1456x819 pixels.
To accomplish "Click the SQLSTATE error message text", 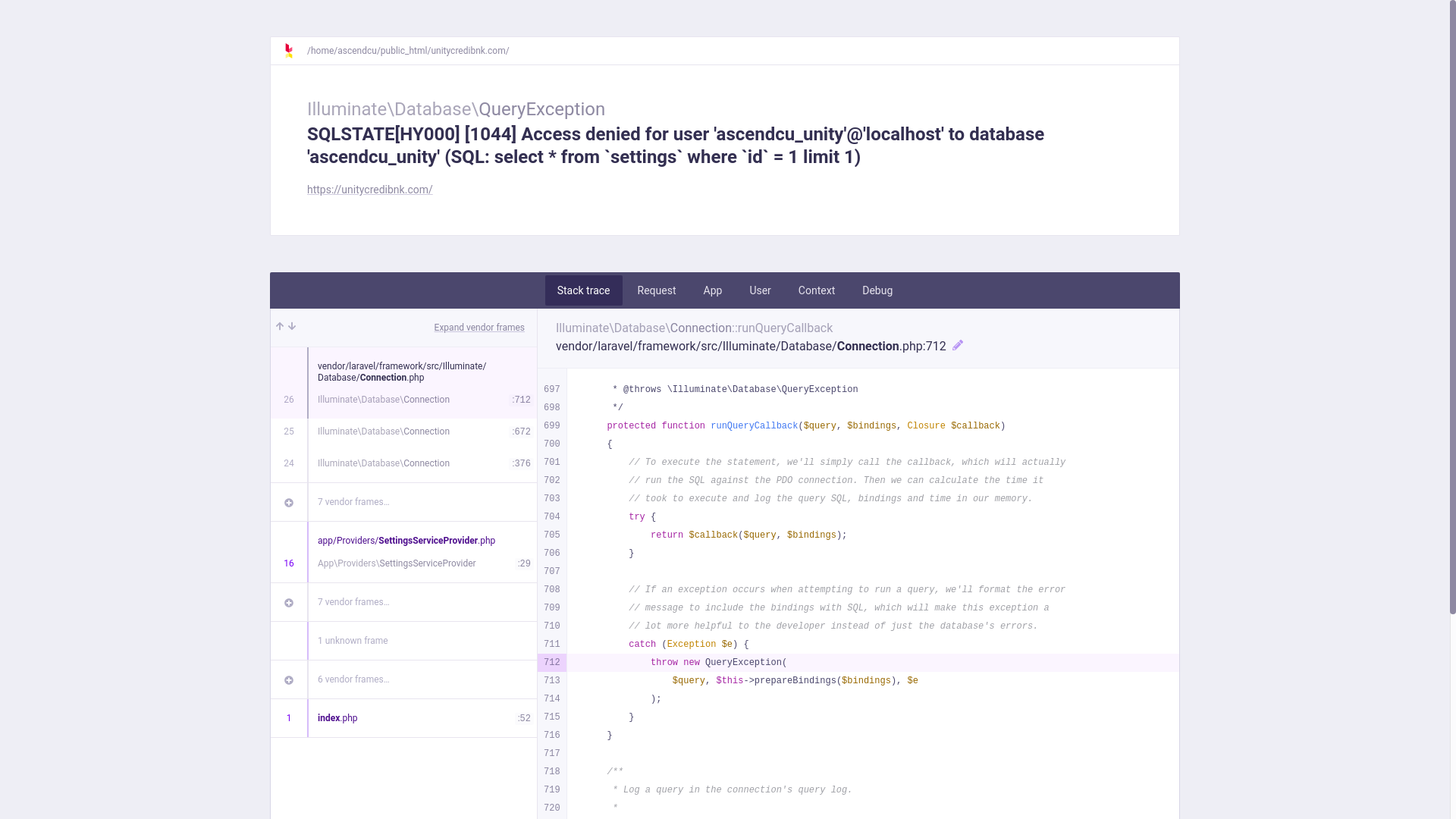I will coord(676,146).
